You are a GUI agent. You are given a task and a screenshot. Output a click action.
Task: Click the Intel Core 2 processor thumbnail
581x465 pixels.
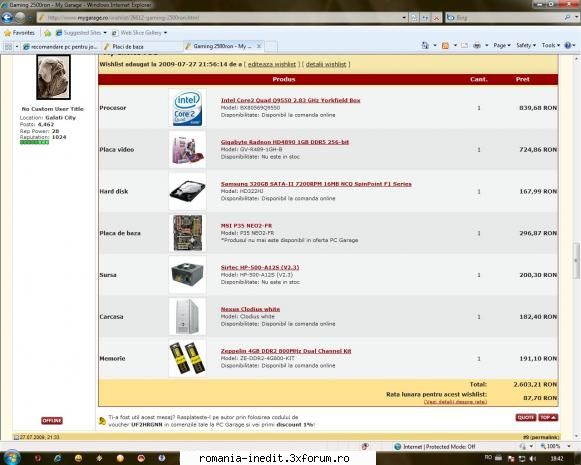click(x=187, y=108)
